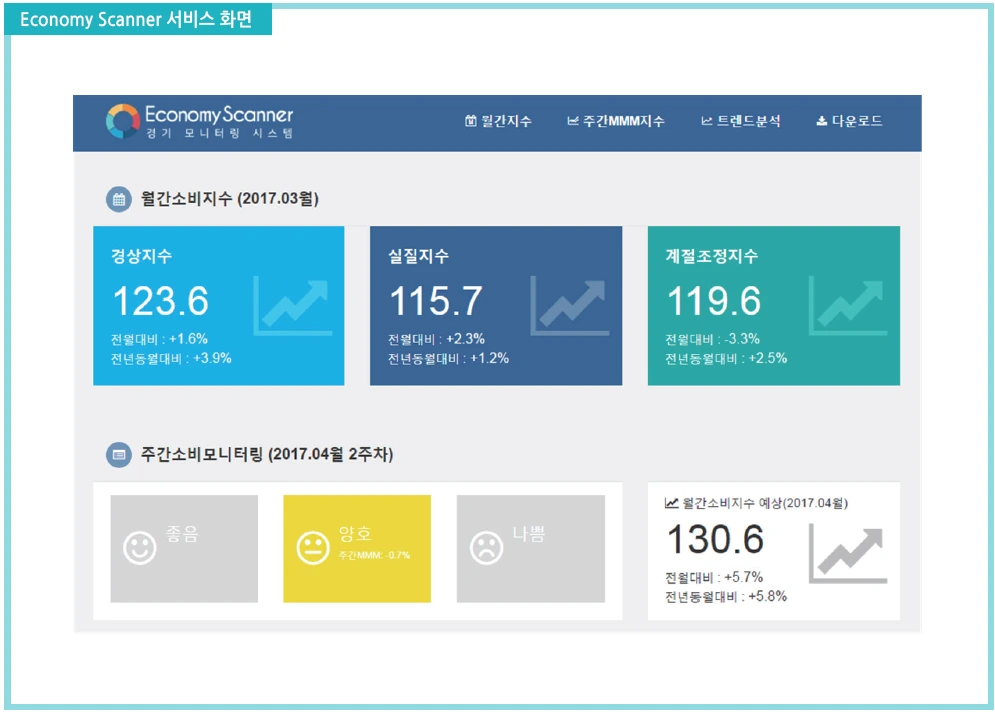The width and height of the screenshot is (995, 712).
Task: Select the 경상지수 card title
Action: [x=142, y=256]
